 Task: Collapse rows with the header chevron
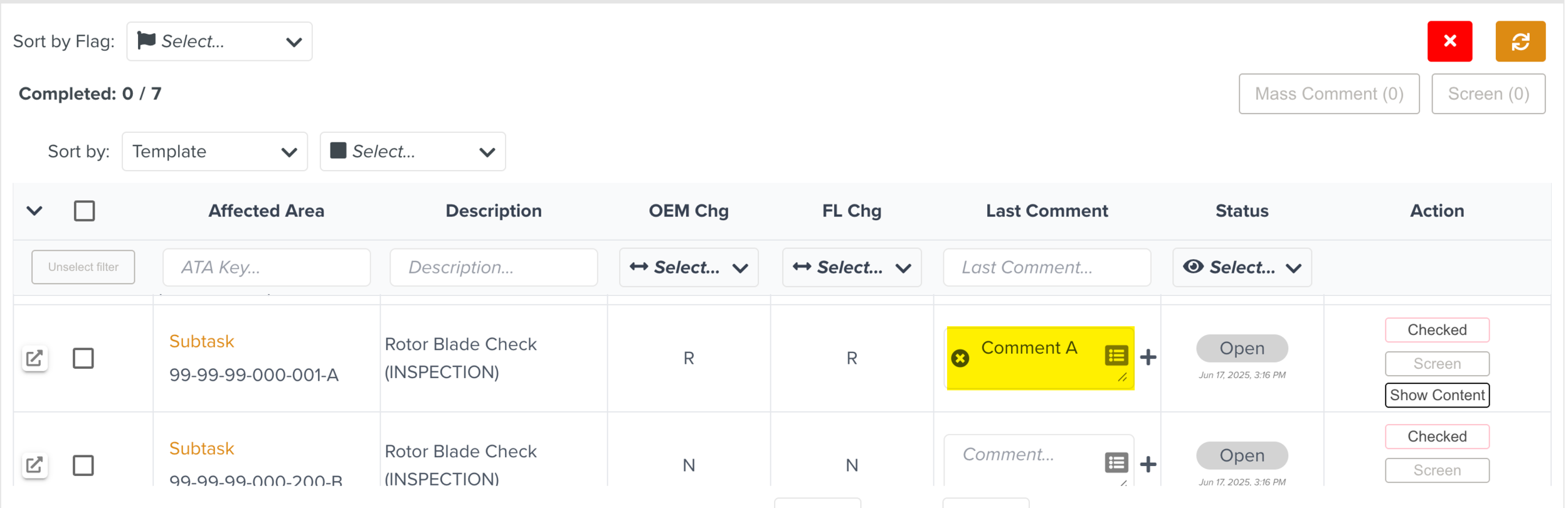coord(34,211)
